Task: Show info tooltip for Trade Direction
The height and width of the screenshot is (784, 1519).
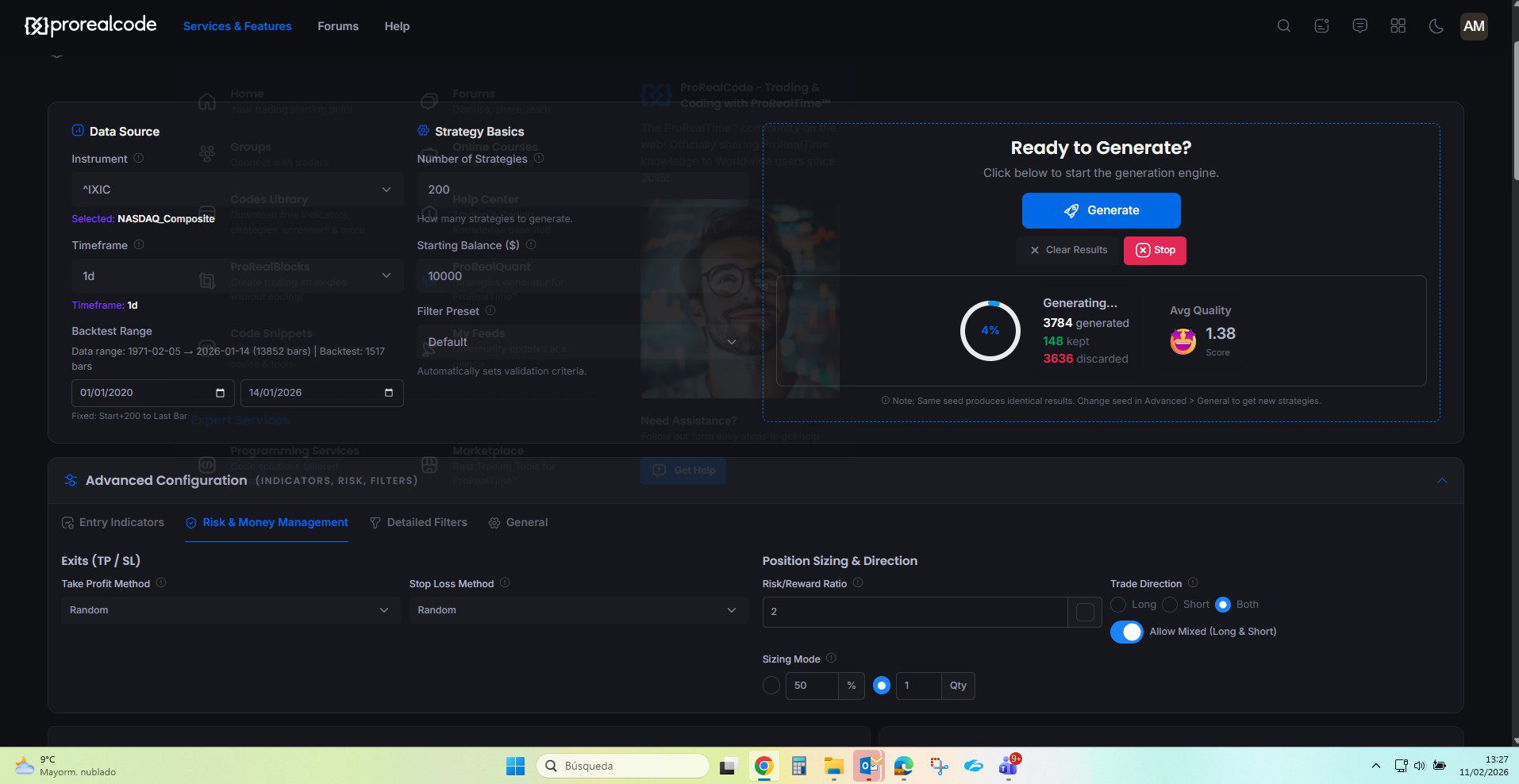Action: tap(1193, 582)
